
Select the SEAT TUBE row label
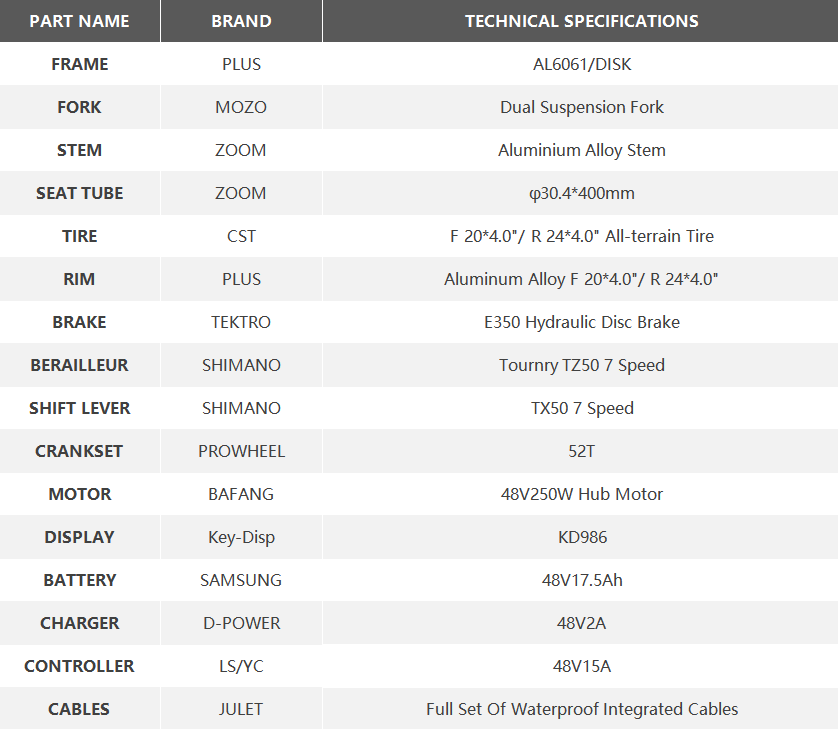pyautogui.click(x=79, y=193)
